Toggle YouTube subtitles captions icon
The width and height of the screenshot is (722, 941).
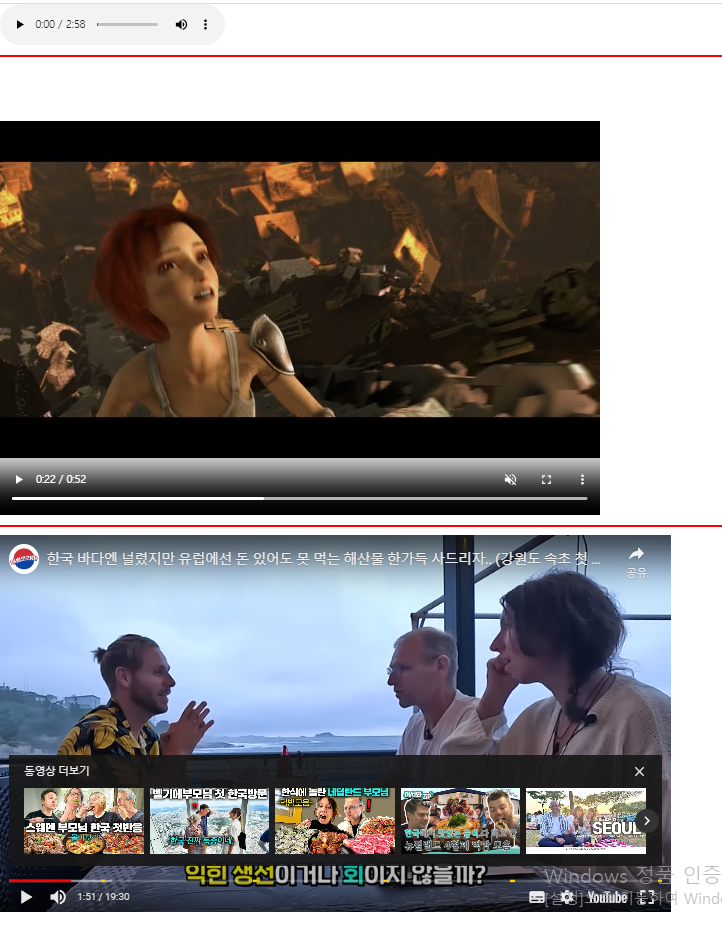(537, 897)
